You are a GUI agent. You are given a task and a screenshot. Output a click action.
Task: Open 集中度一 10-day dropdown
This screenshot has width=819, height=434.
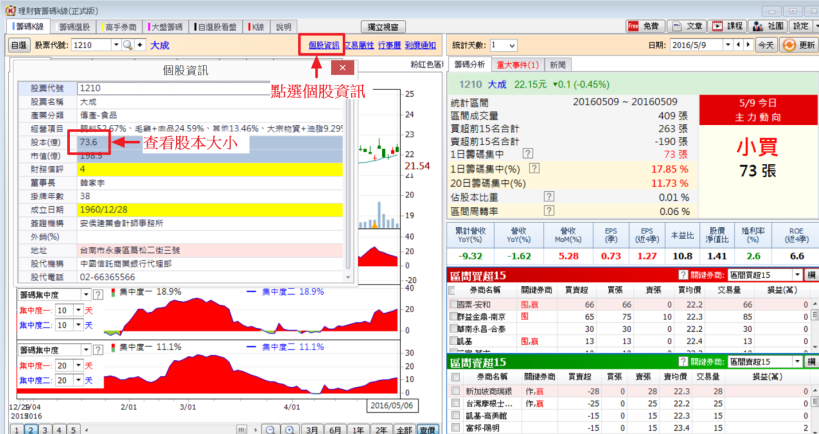pyautogui.click(x=78, y=310)
